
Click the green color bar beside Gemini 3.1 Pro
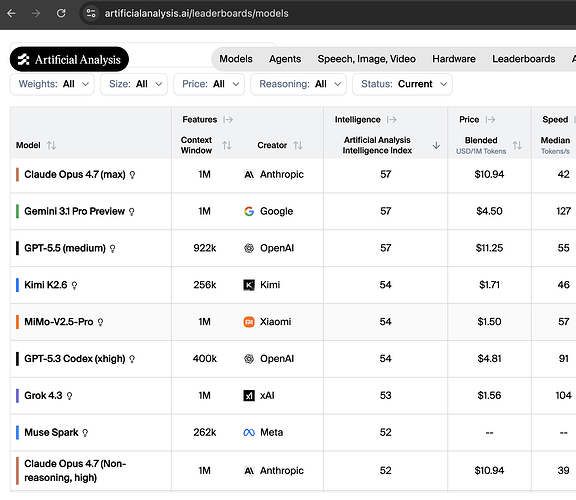point(17,211)
